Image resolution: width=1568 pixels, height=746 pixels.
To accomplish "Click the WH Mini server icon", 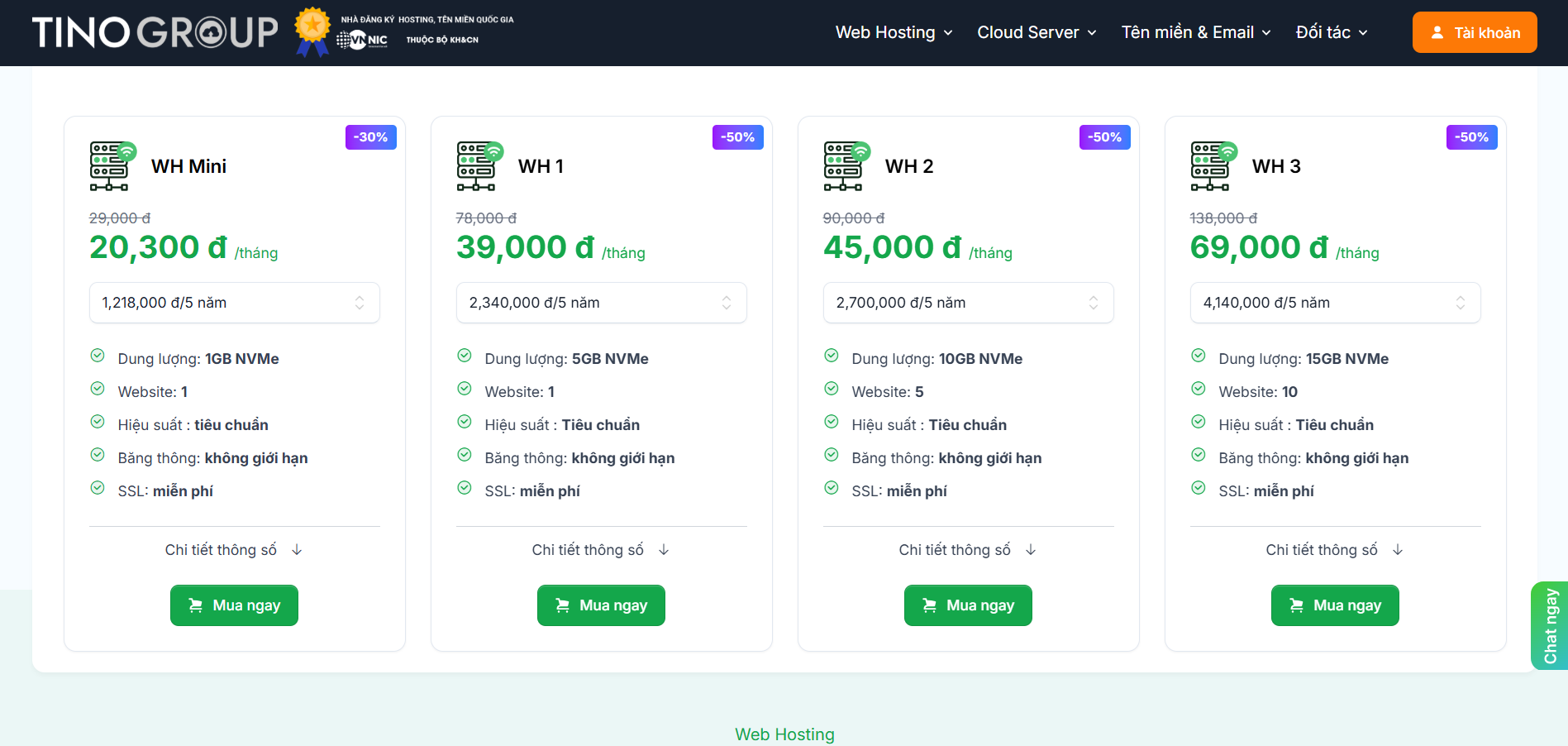I will tap(112, 166).
